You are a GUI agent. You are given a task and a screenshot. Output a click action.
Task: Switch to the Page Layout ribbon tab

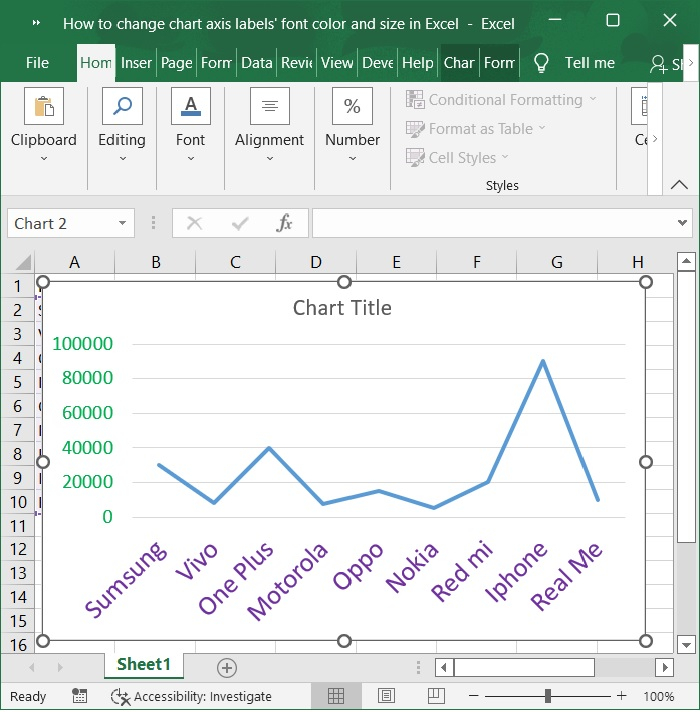point(177,63)
